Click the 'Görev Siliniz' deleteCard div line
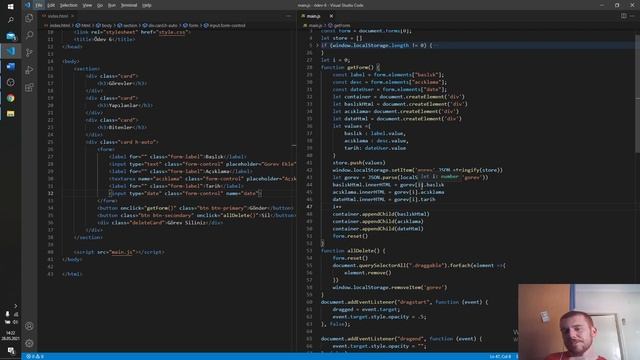This screenshot has width=640, height=360. click(160, 223)
